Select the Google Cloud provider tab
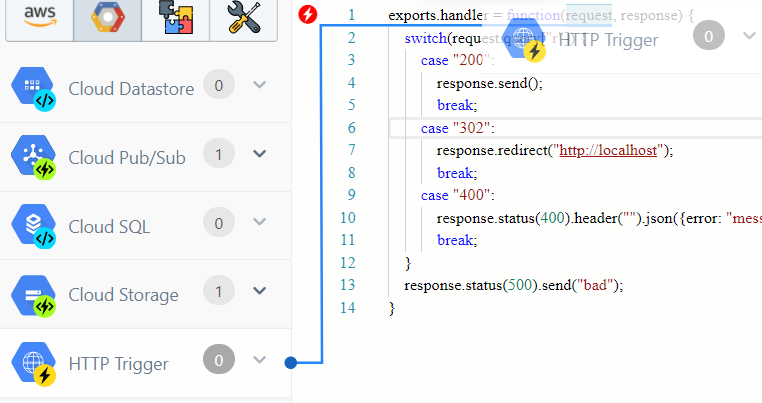The image size is (762, 403). [107, 18]
